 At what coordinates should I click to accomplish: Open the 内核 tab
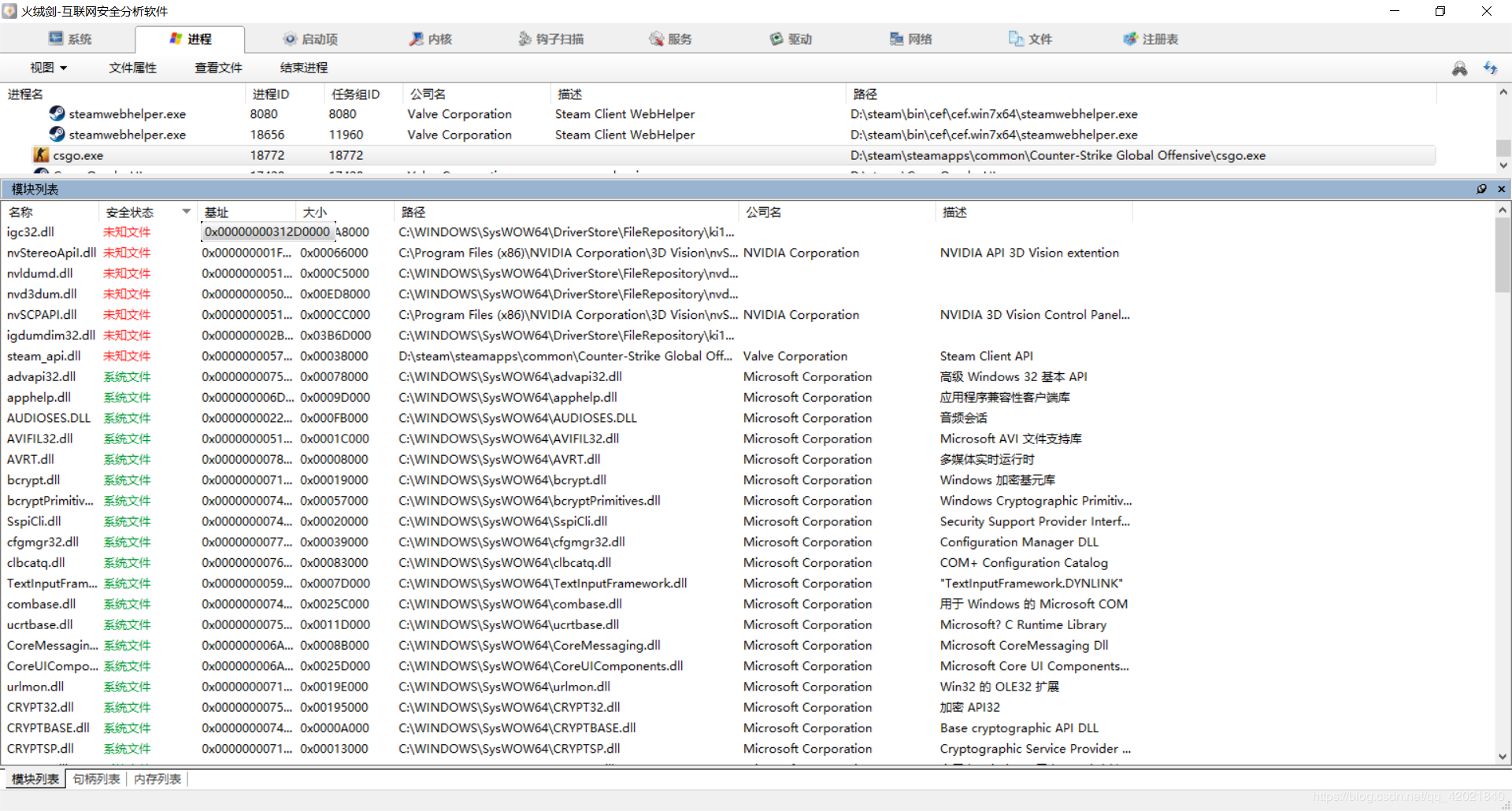(x=430, y=39)
